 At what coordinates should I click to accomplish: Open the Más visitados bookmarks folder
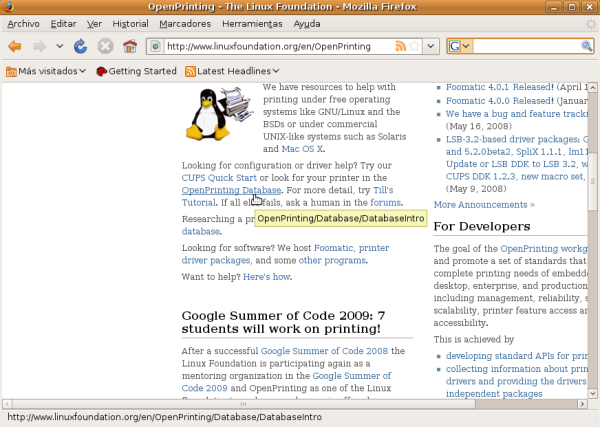point(46,71)
